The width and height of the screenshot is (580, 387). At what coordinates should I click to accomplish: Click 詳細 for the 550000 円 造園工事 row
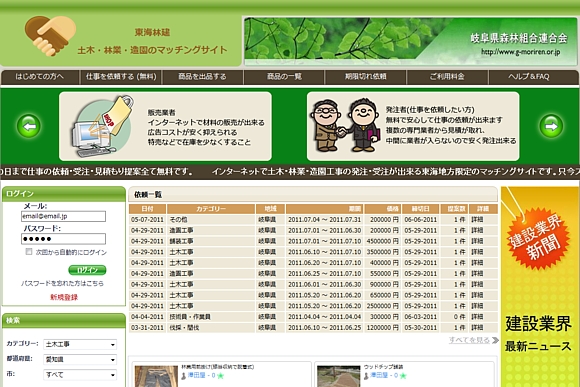tap(477, 274)
